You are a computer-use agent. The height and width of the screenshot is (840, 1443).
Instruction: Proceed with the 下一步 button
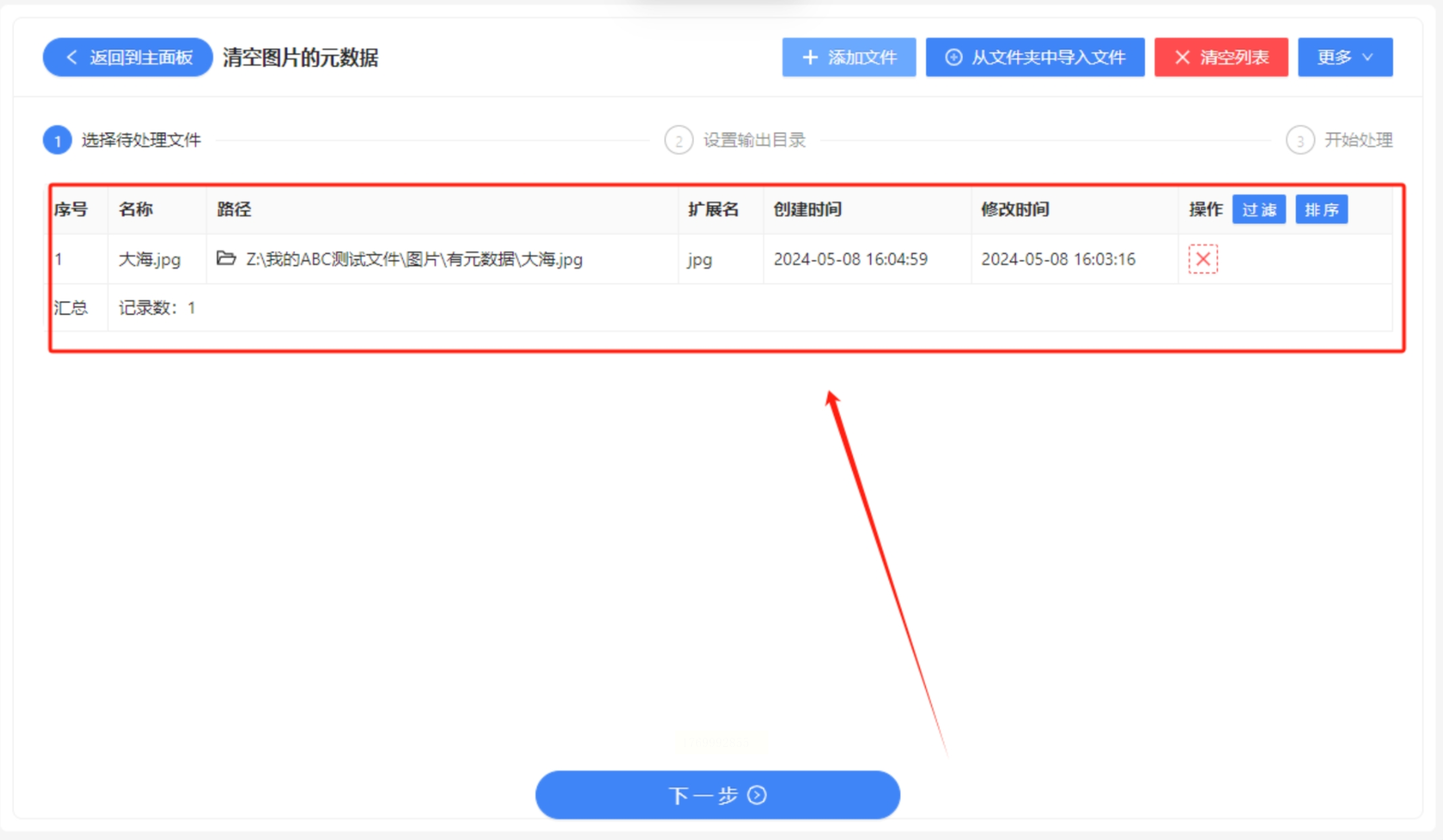coord(717,795)
